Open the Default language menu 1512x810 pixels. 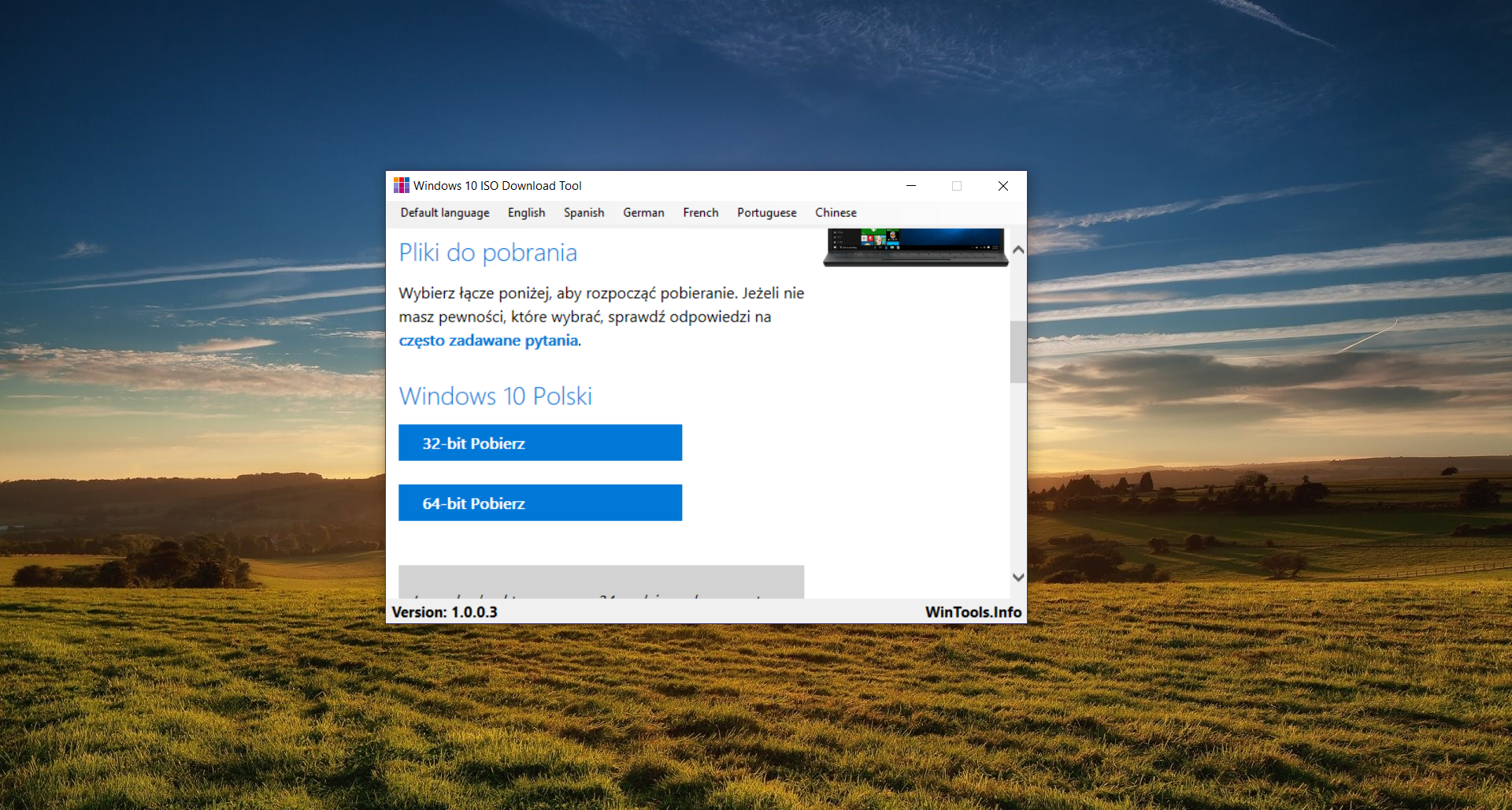(444, 213)
